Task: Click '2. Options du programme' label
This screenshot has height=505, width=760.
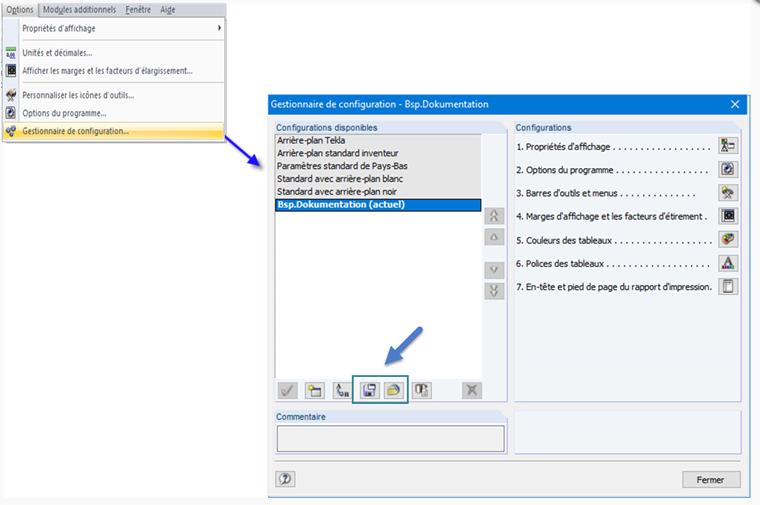Action: 565,170
